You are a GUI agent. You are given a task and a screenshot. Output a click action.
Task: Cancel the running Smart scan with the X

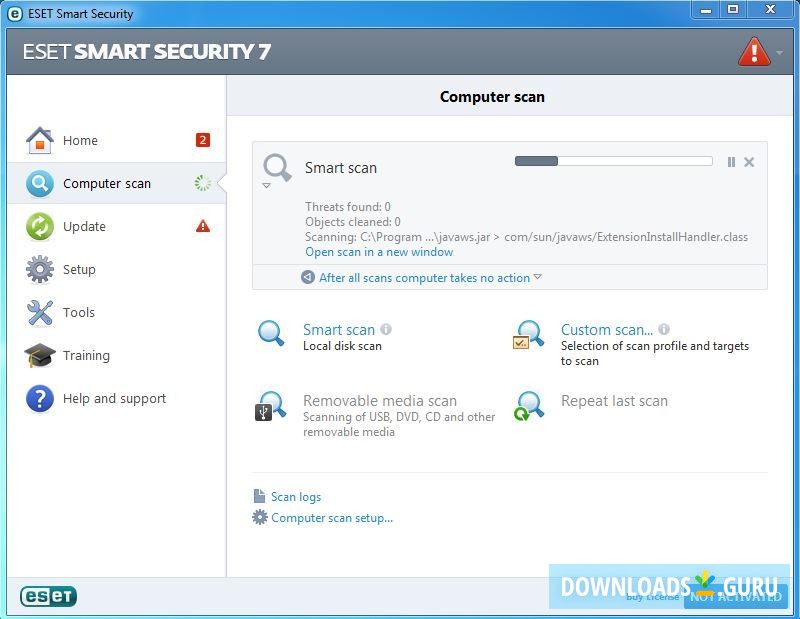(x=749, y=162)
